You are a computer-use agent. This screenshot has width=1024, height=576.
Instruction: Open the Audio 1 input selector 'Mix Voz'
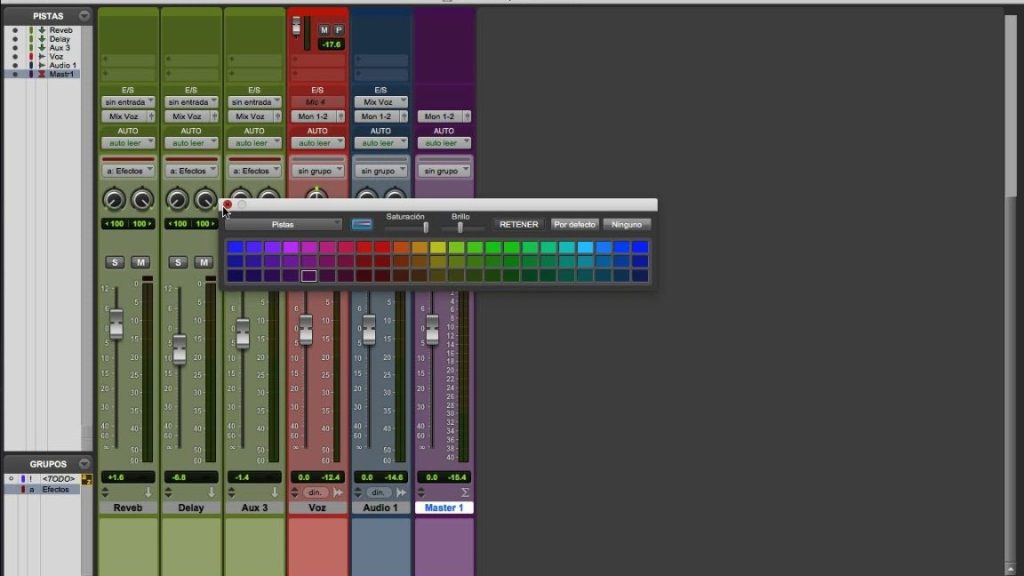381,103
